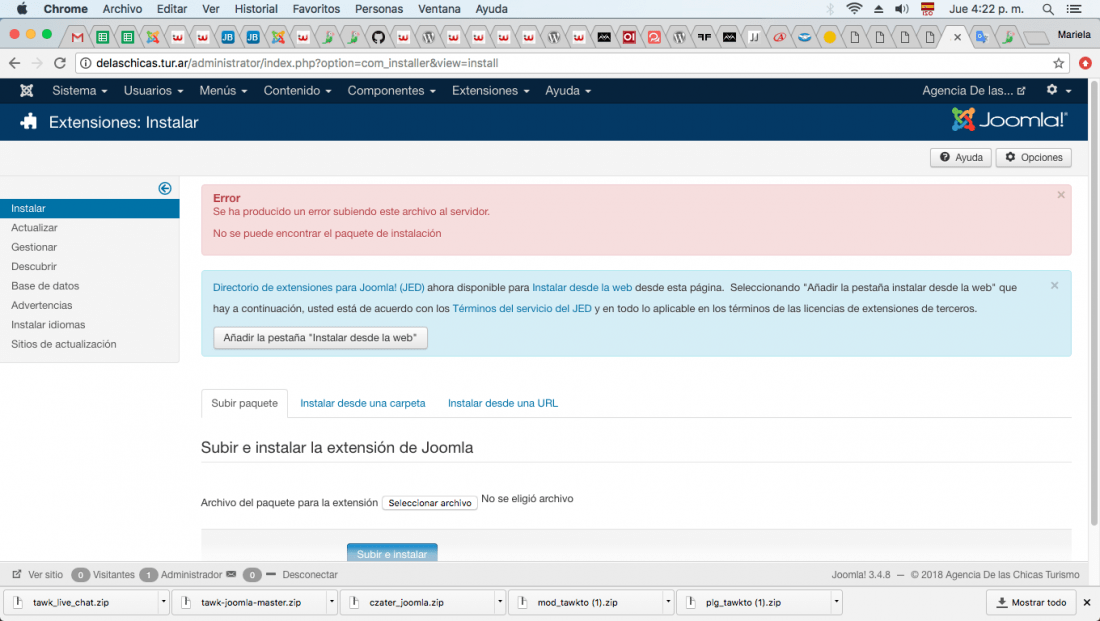Viewport: 1100px width, 621px height.
Task: Click the Subir e instalar button
Action: pyautogui.click(x=392, y=553)
